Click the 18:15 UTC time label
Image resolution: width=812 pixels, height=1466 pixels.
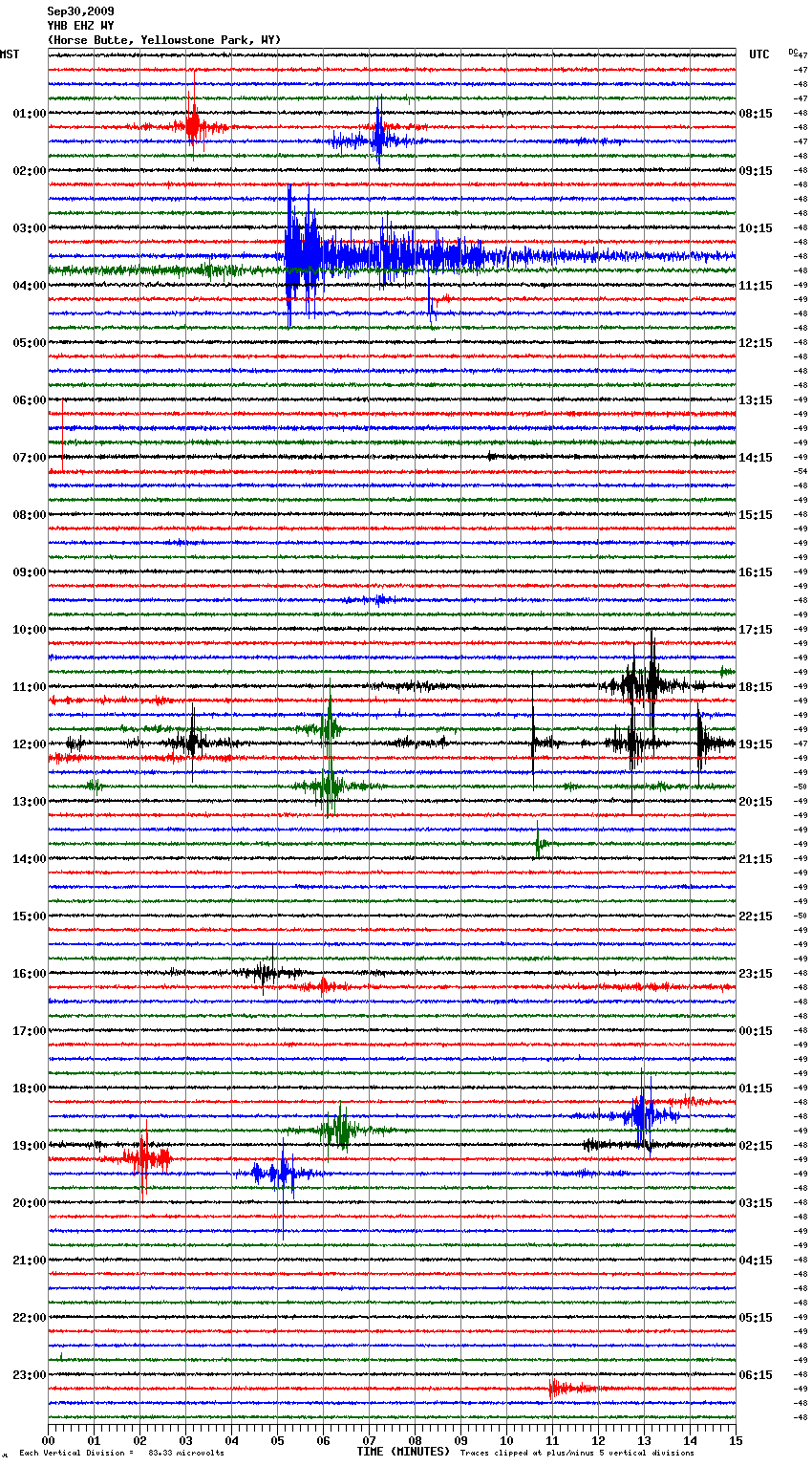click(x=756, y=687)
